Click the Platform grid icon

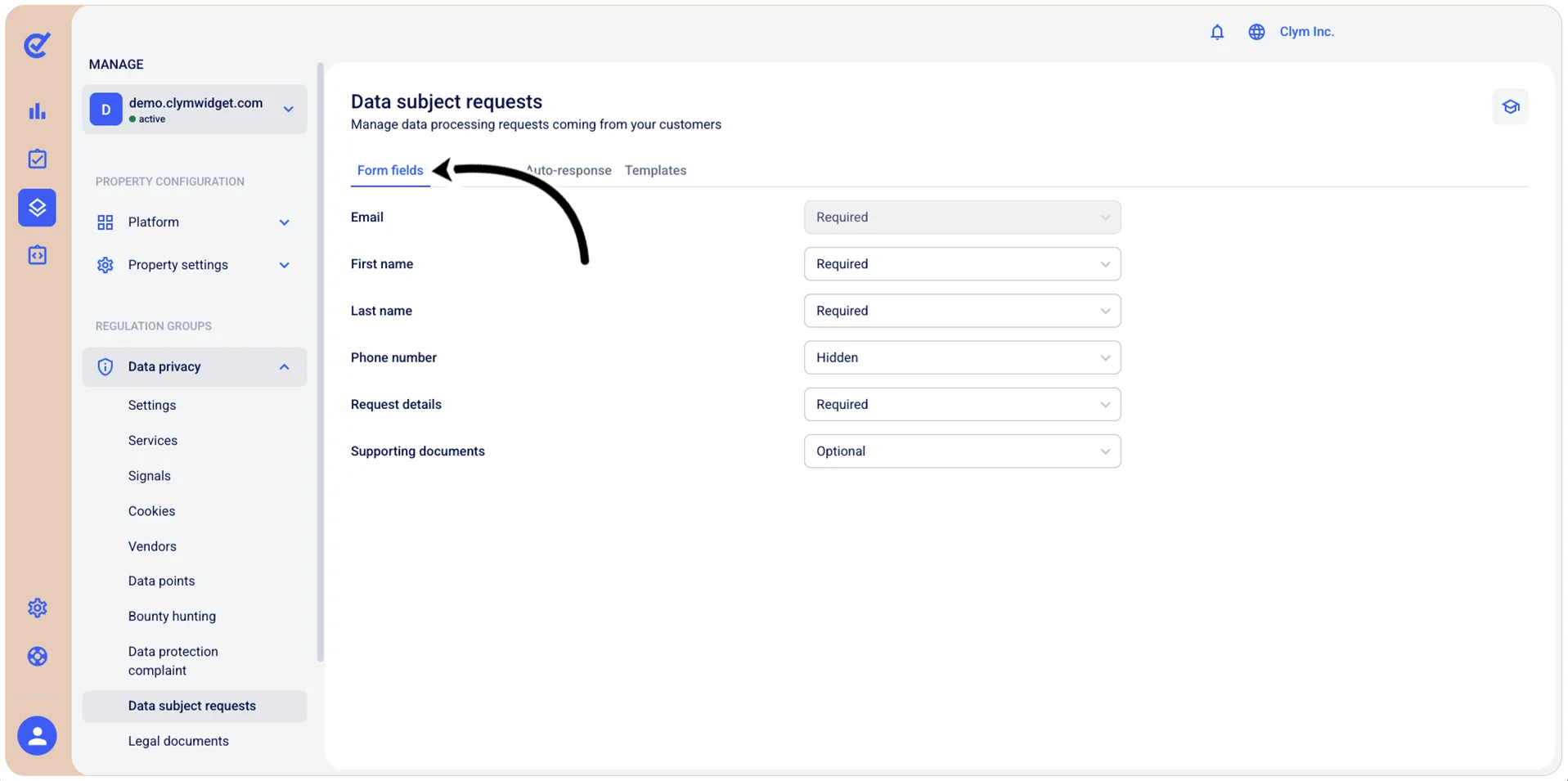[x=105, y=222]
